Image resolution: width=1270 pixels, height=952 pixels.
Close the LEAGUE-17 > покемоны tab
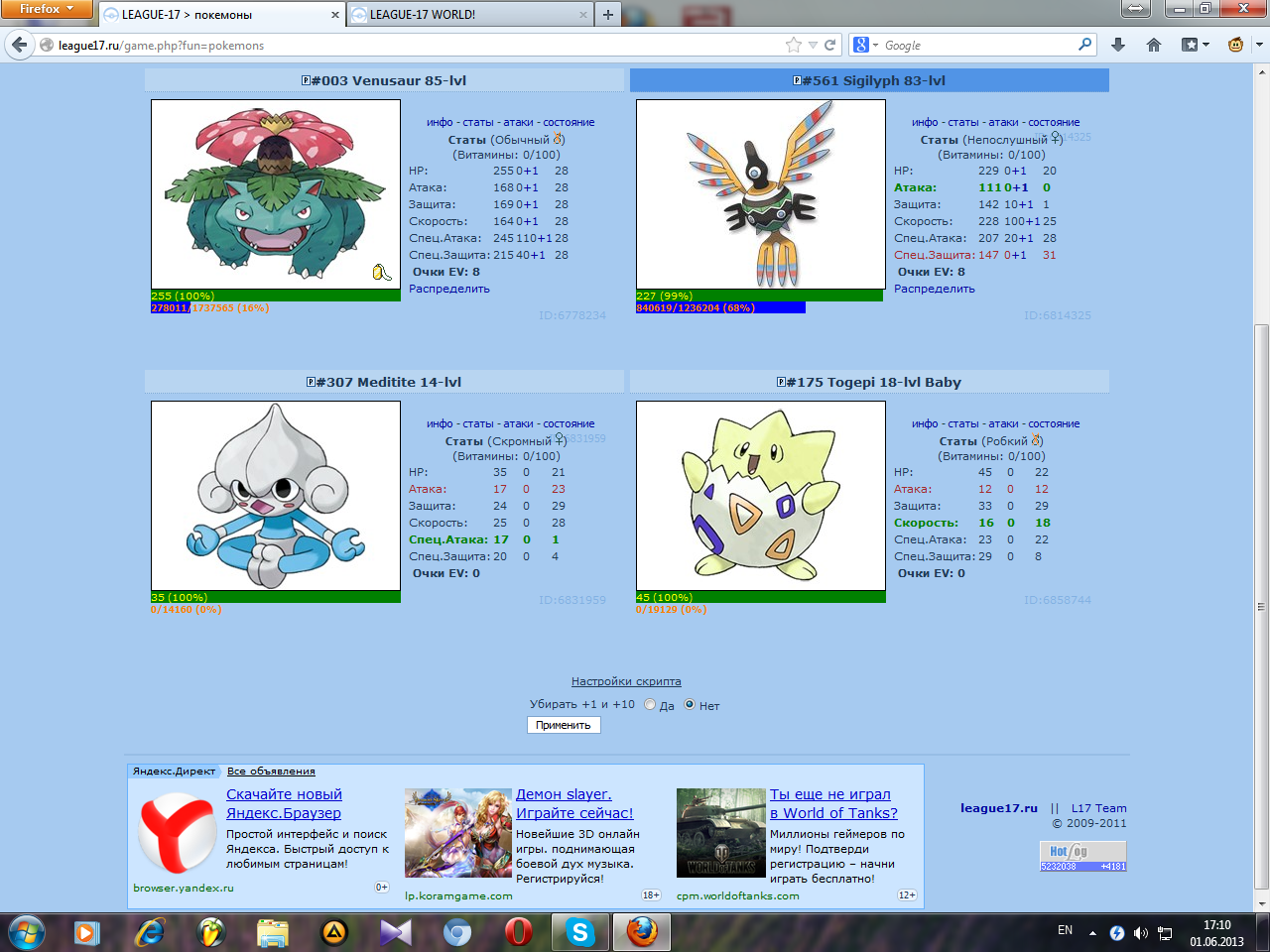click(335, 15)
